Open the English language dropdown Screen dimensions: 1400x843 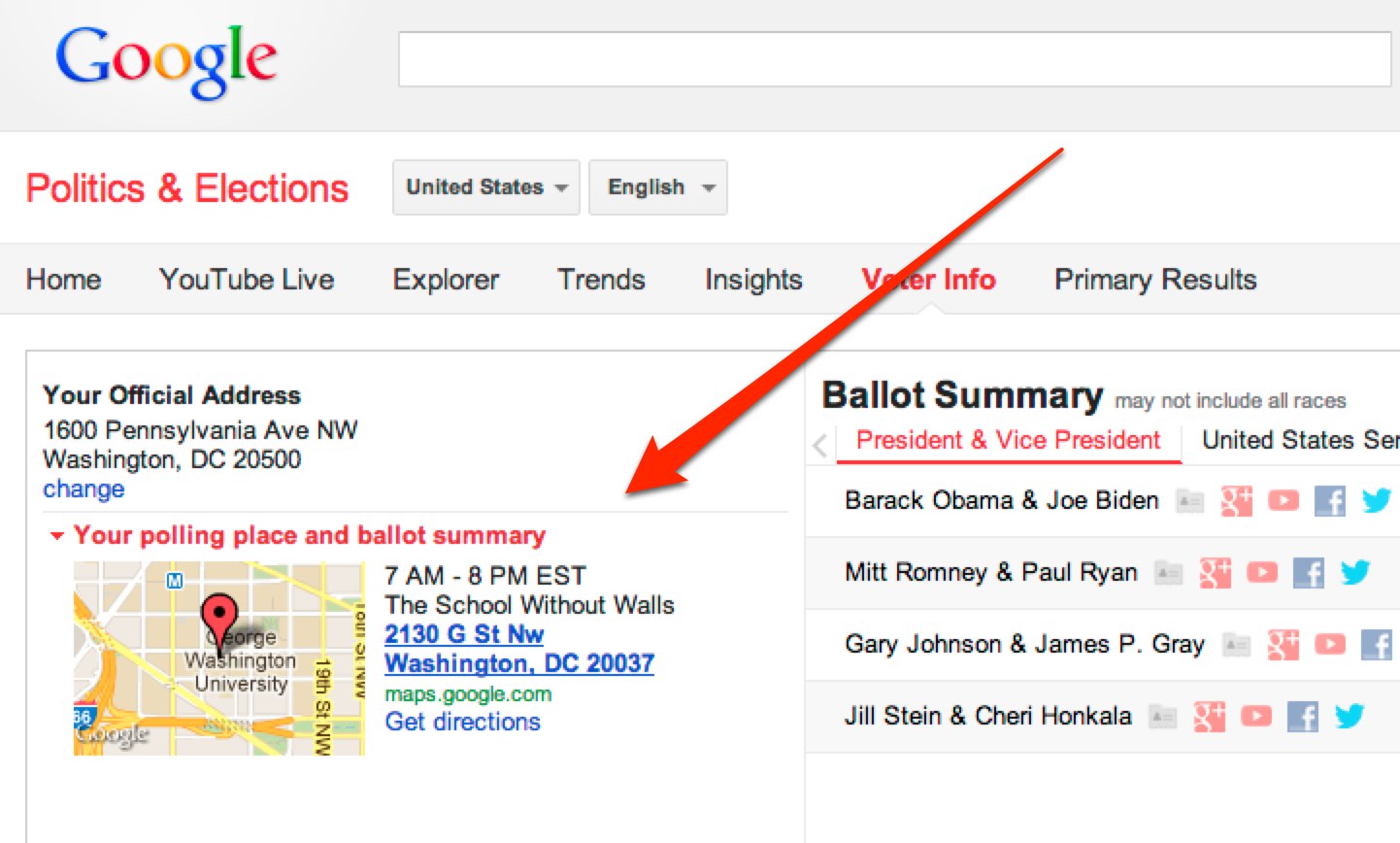[x=657, y=187]
